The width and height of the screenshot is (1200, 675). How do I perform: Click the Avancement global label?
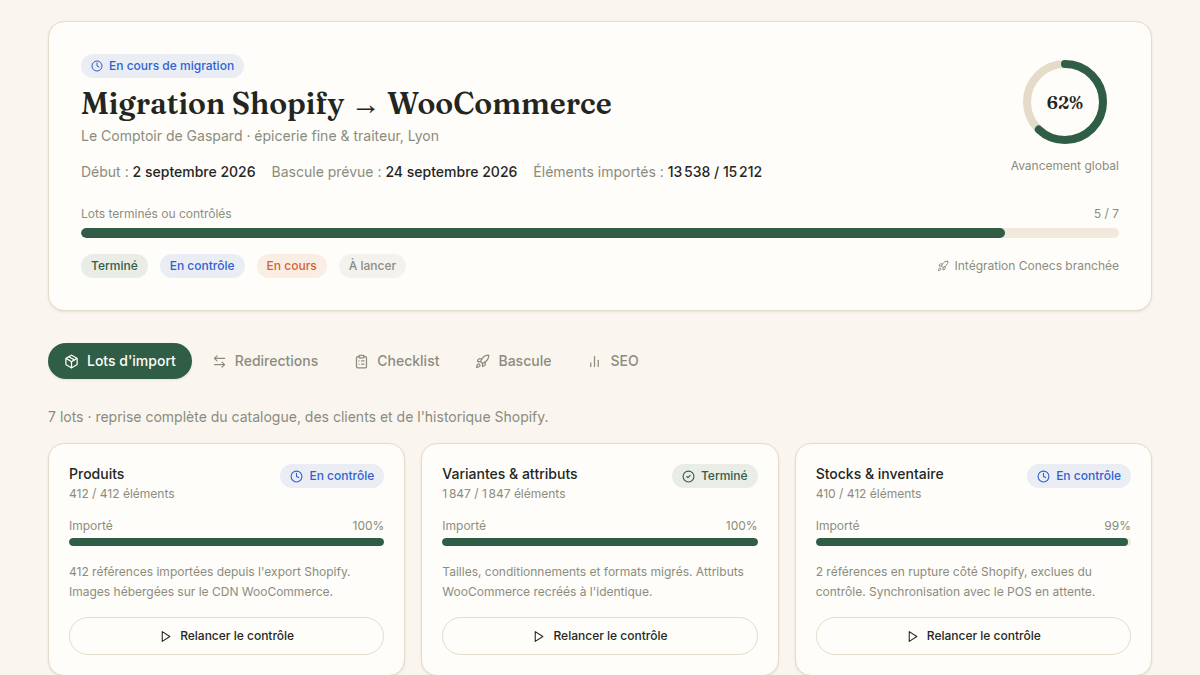click(x=1065, y=166)
